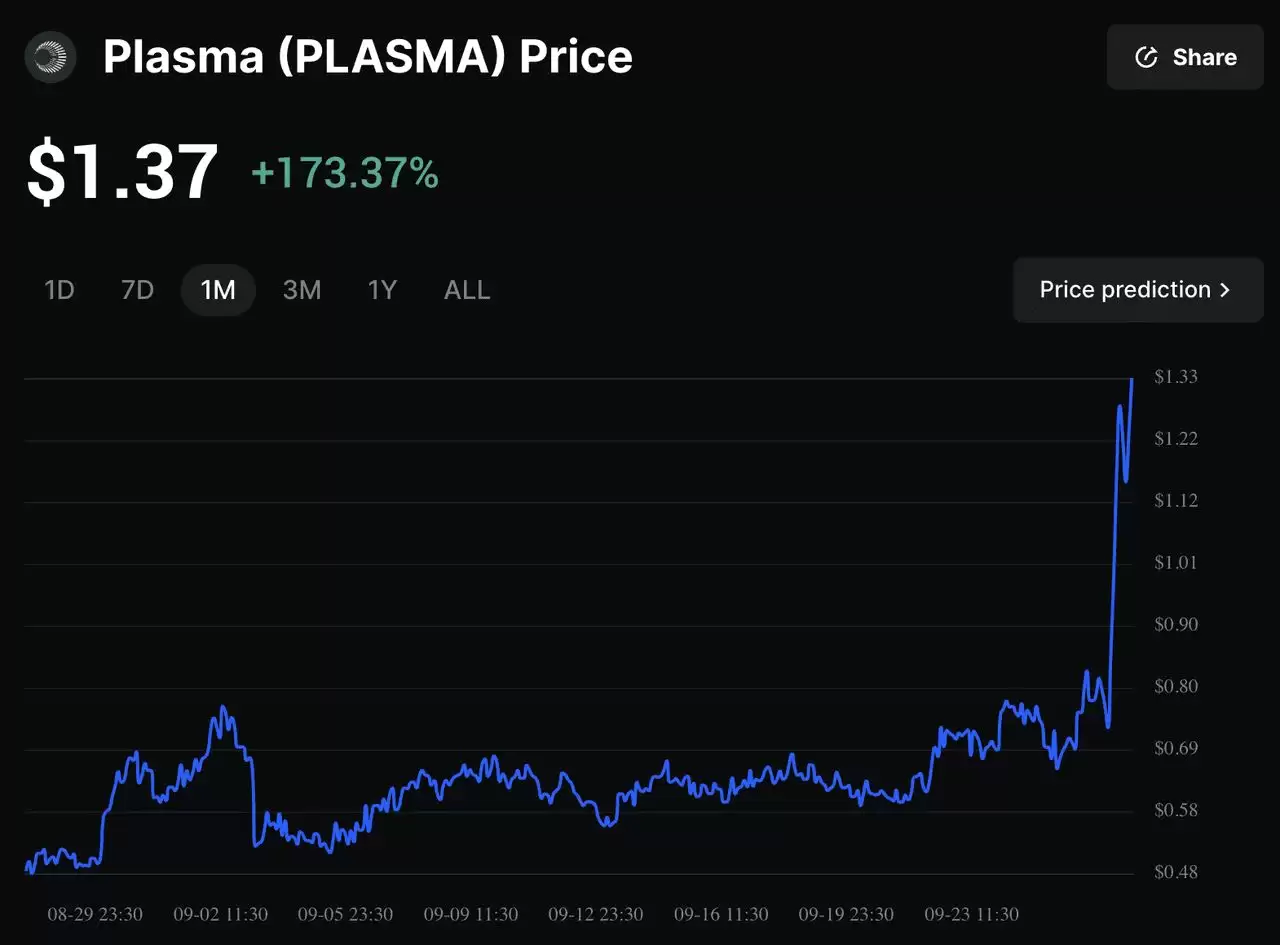Click the Share button
The height and width of the screenshot is (945, 1280).
(1185, 57)
